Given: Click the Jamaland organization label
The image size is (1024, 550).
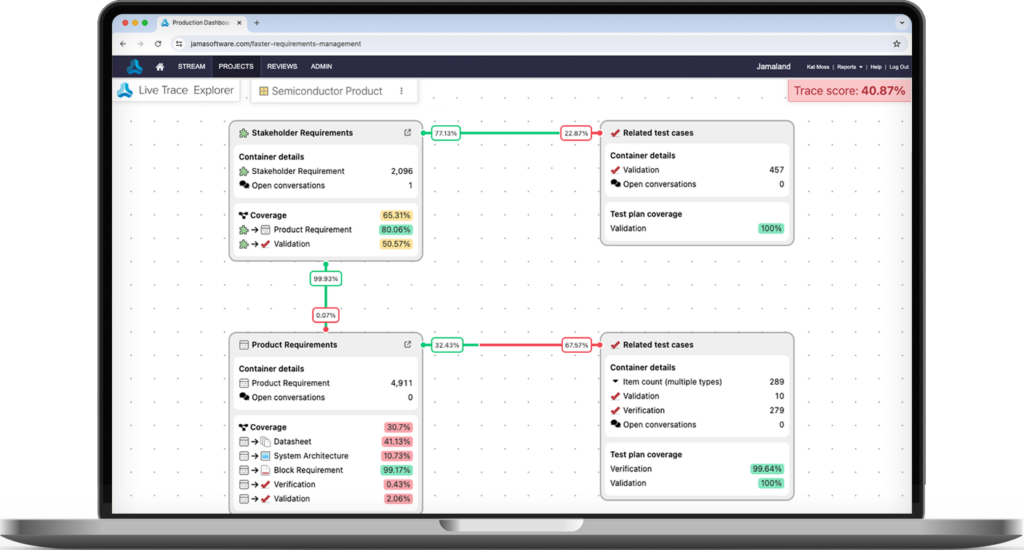Looking at the screenshot, I should pyautogui.click(x=773, y=67).
